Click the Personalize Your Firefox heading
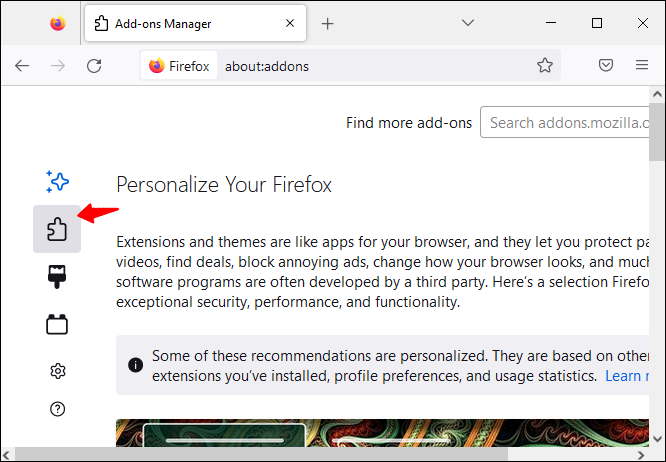This screenshot has width=666, height=462. (x=224, y=185)
